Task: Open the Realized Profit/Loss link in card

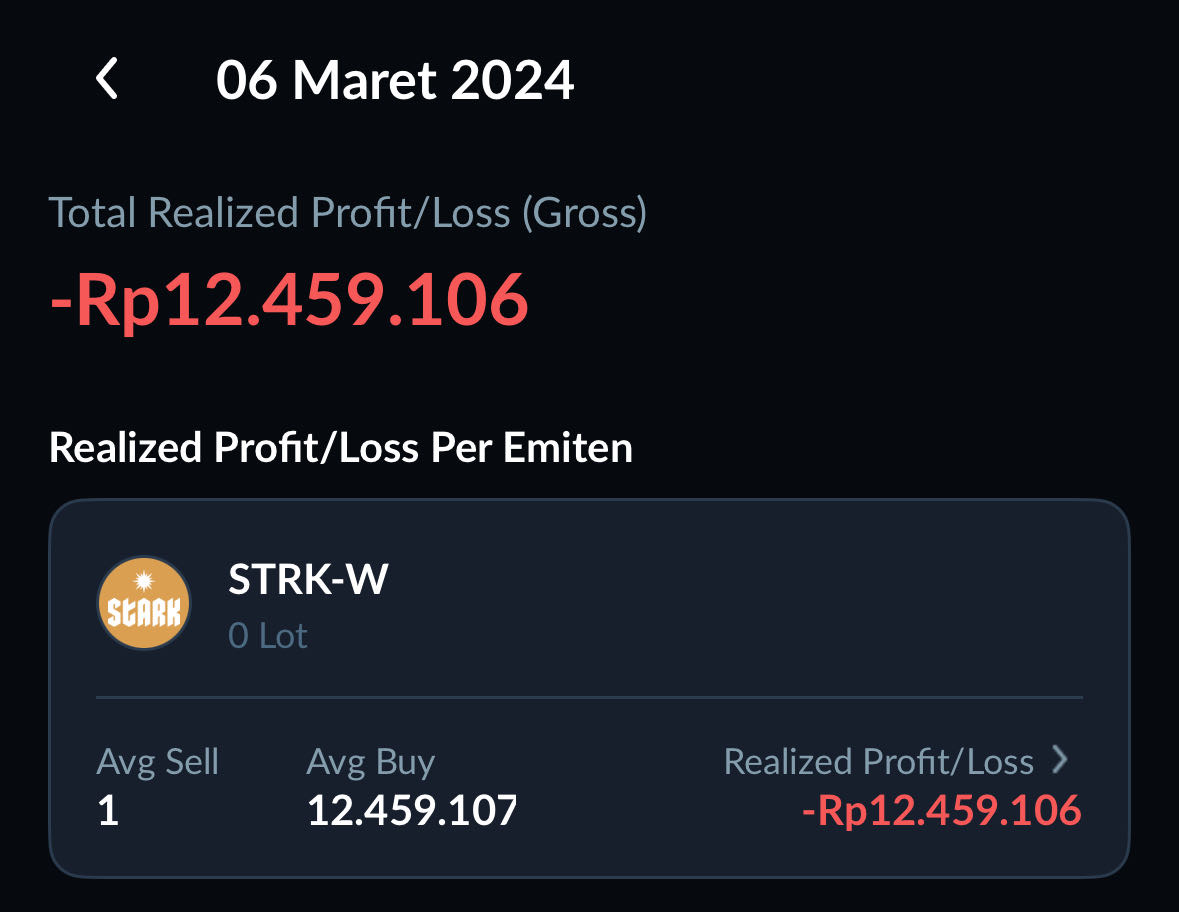Action: (878, 762)
